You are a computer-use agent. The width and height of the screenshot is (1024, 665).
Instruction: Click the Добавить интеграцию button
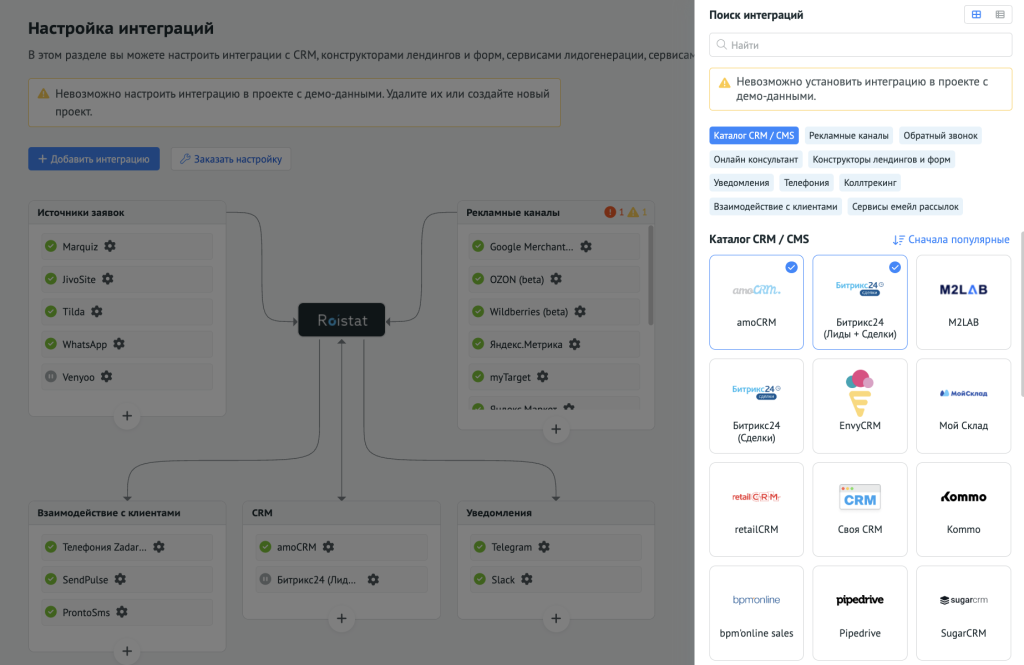pos(93,159)
